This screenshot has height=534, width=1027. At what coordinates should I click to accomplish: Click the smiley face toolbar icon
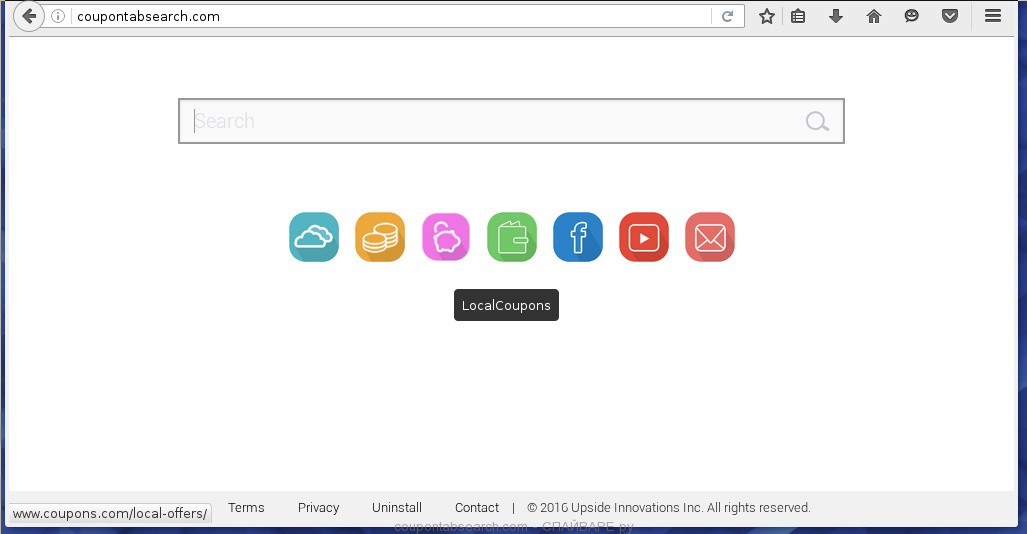pos(912,16)
